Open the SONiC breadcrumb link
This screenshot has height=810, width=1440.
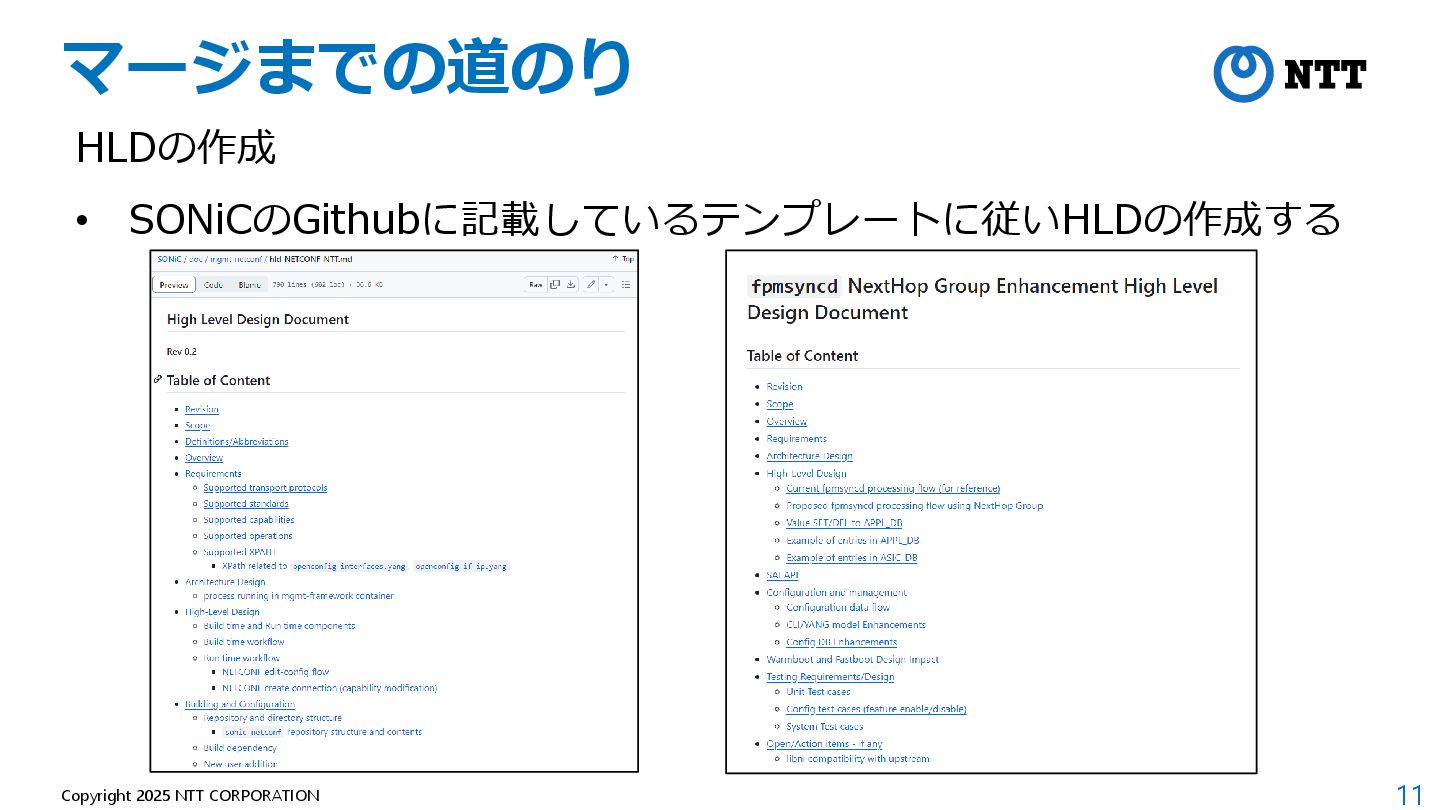[168, 259]
